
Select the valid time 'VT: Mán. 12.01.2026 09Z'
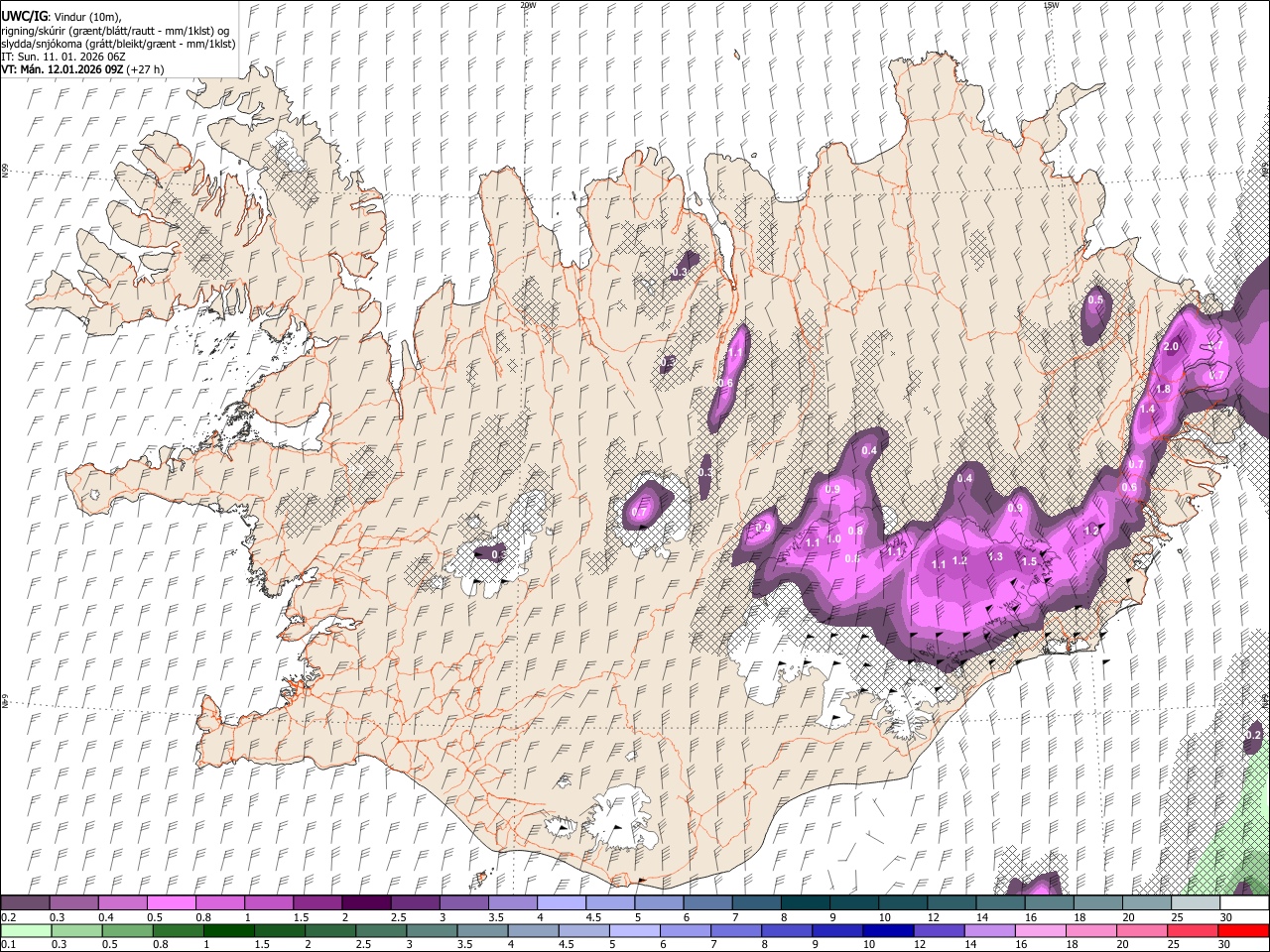[x=63, y=69]
